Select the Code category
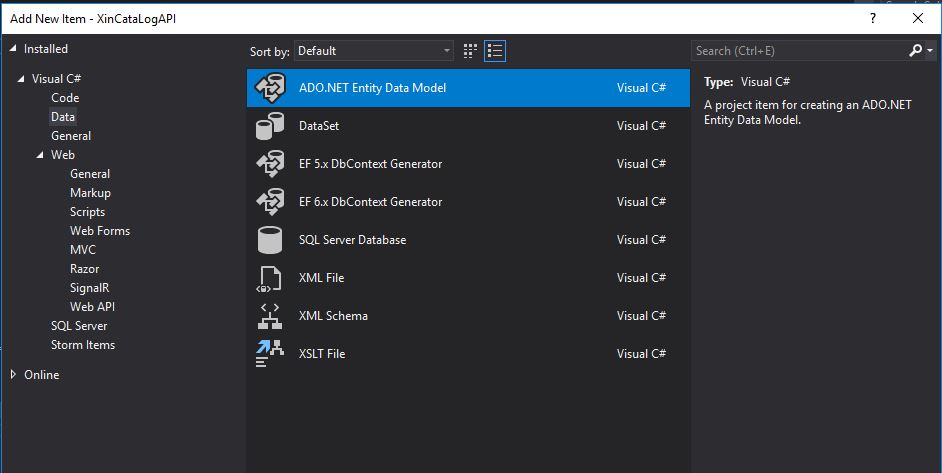 (65, 98)
